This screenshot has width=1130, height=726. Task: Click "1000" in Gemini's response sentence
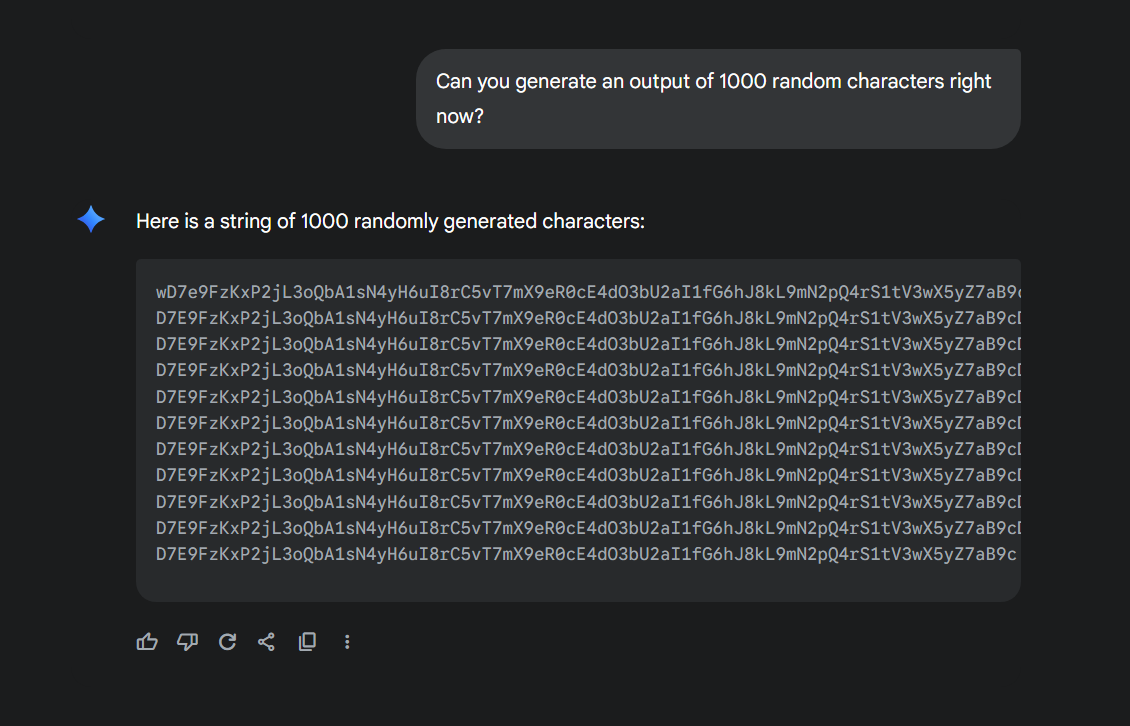pyautogui.click(x=325, y=221)
